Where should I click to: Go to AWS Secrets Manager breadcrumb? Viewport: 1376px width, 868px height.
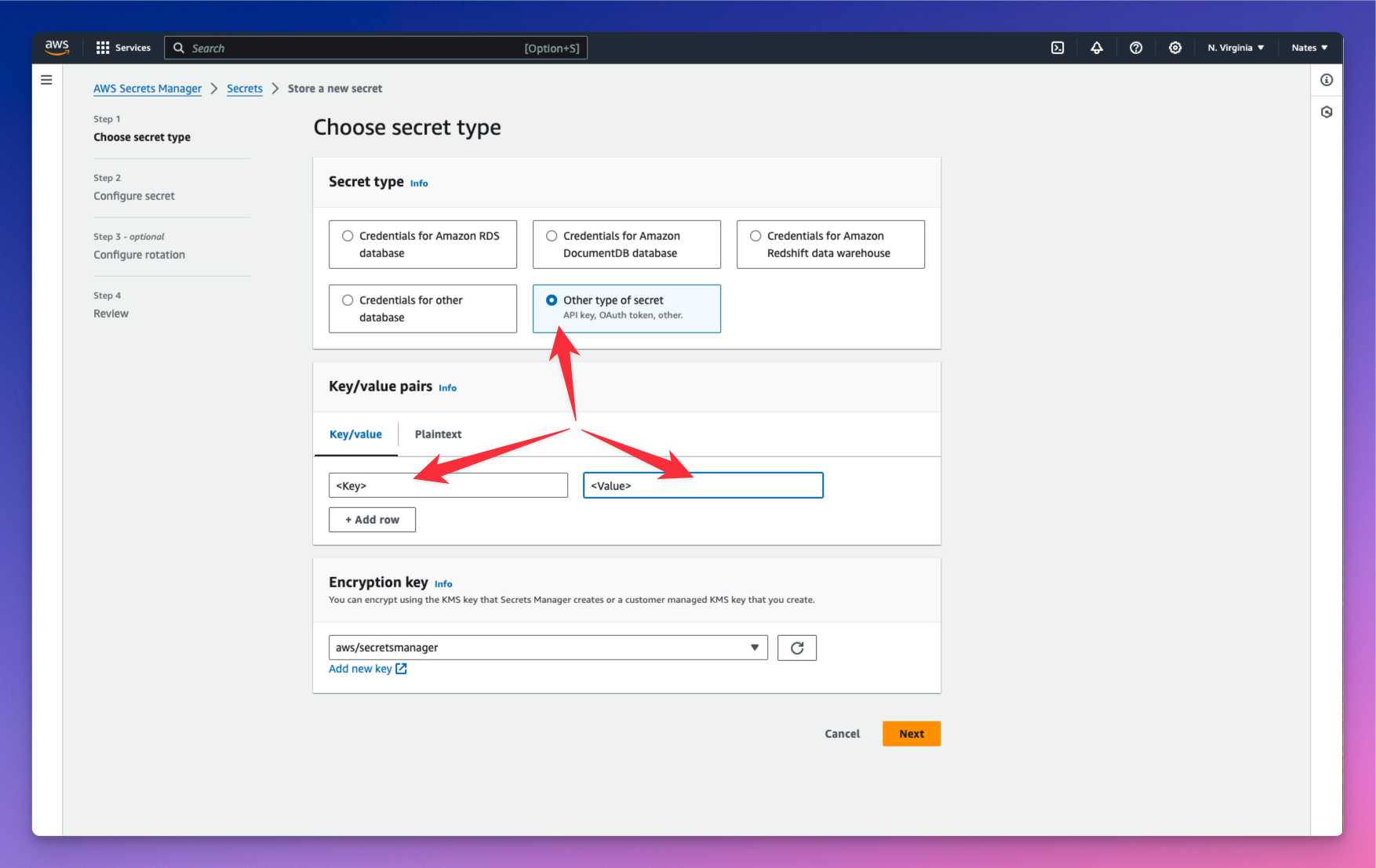pos(147,89)
